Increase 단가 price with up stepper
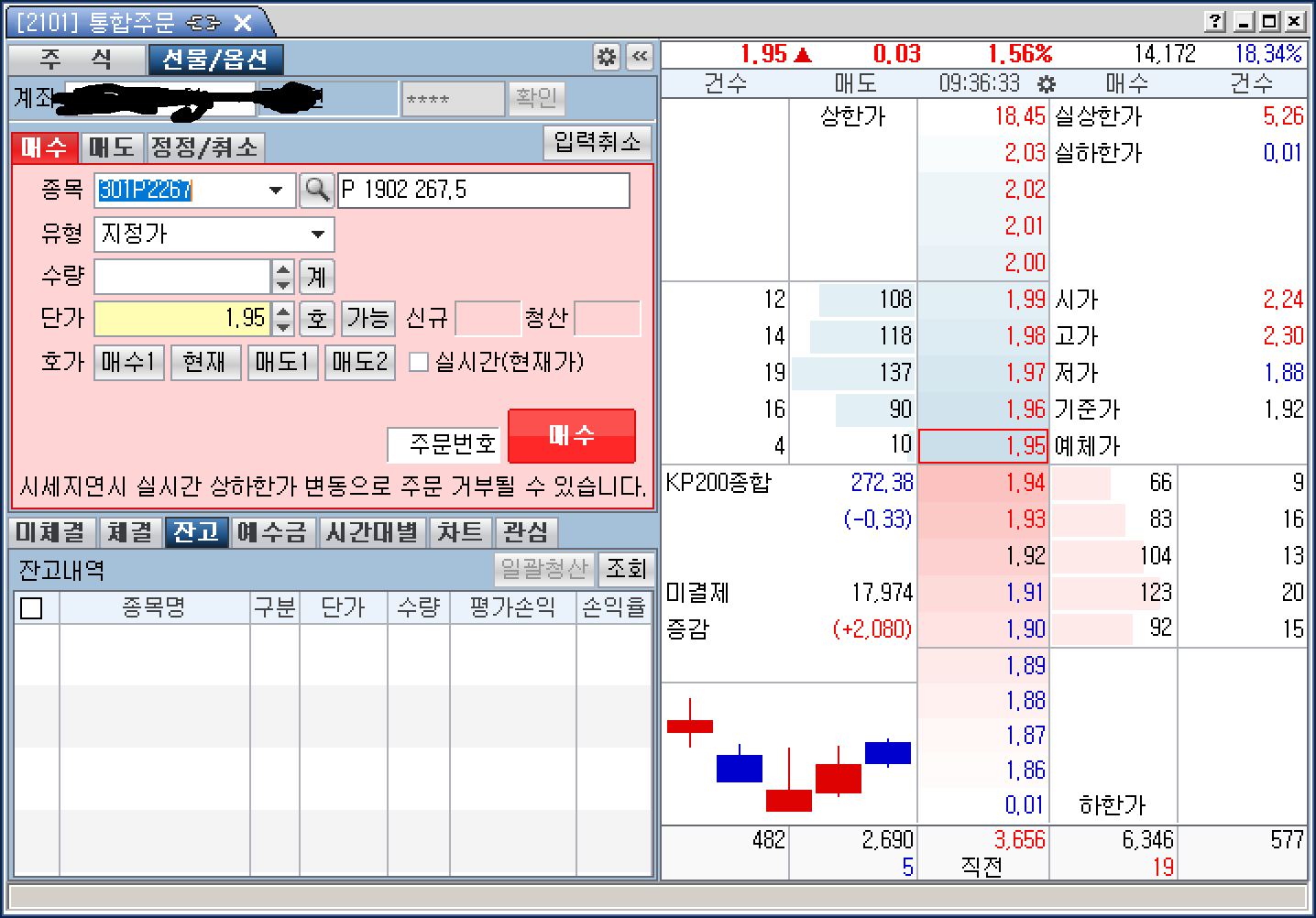 point(283,311)
